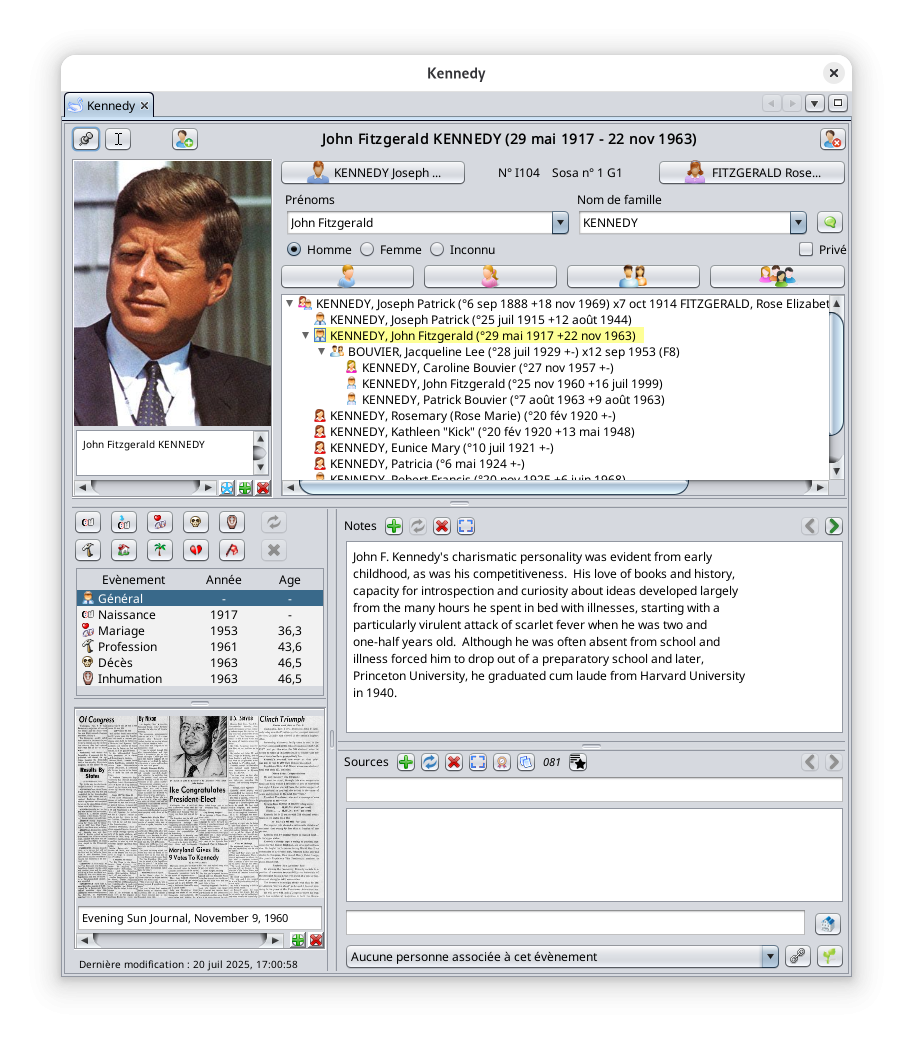
Task: Select the Inconnu radio button
Action: 437,250
